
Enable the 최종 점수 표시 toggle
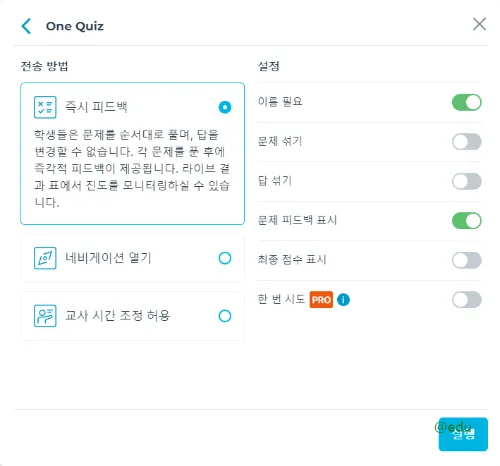click(467, 260)
